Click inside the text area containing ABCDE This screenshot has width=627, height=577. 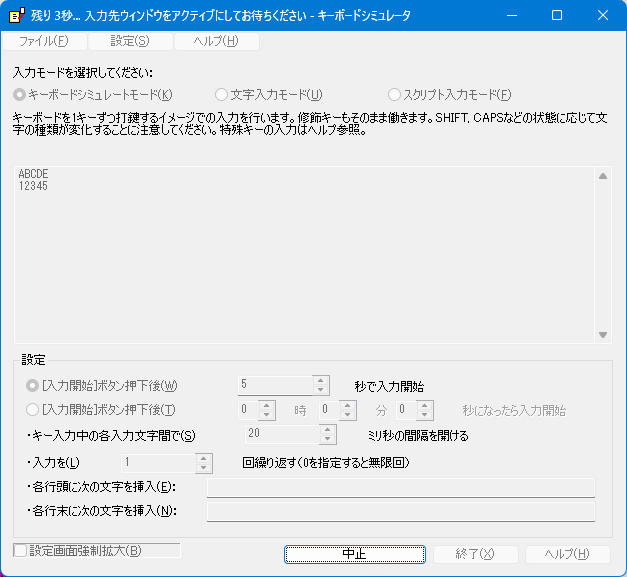pyautogui.click(x=304, y=255)
